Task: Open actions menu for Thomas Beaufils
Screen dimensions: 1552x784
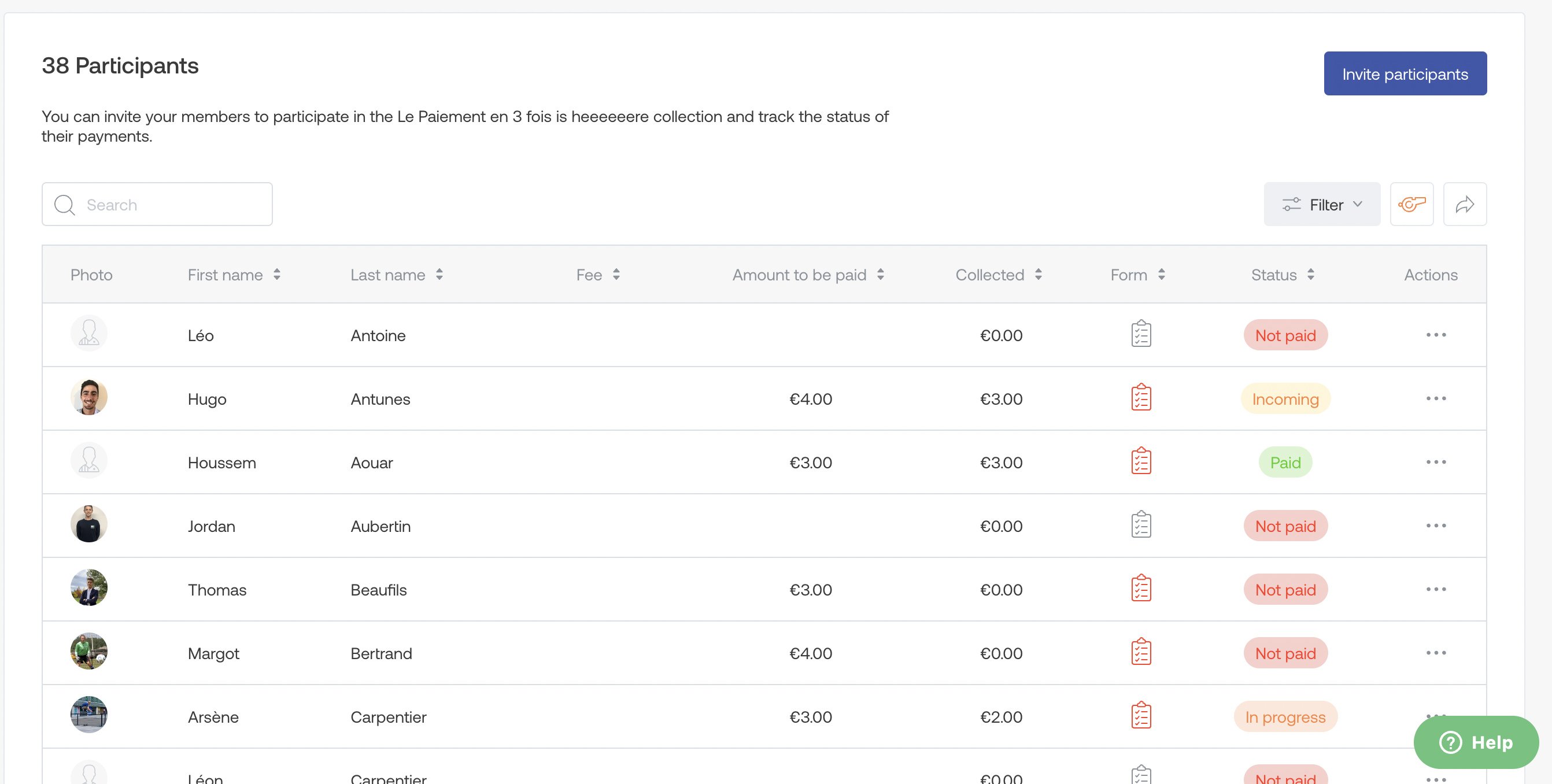Action: click(1435, 589)
